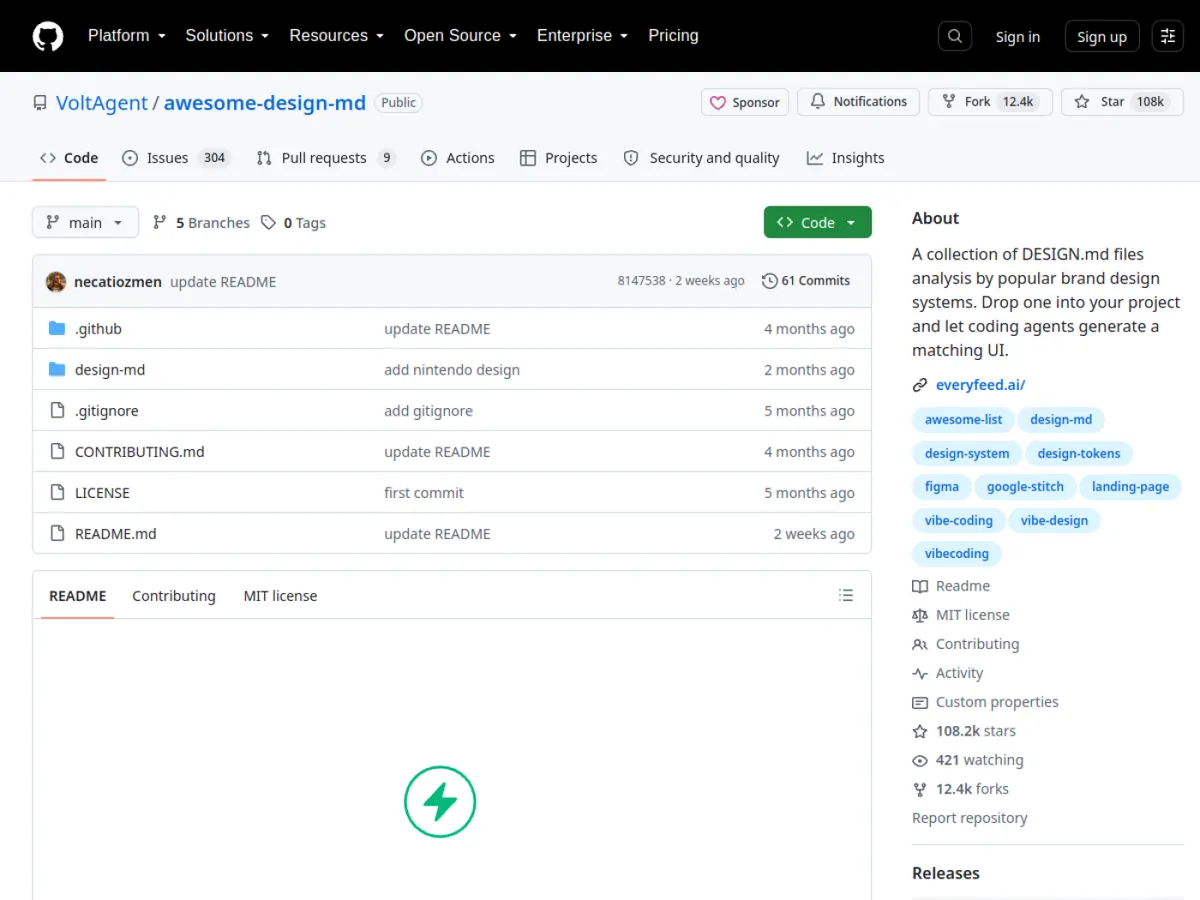
Task: Open the 0 Tags link
Action: pyautogui.click(x=293, y=223)
